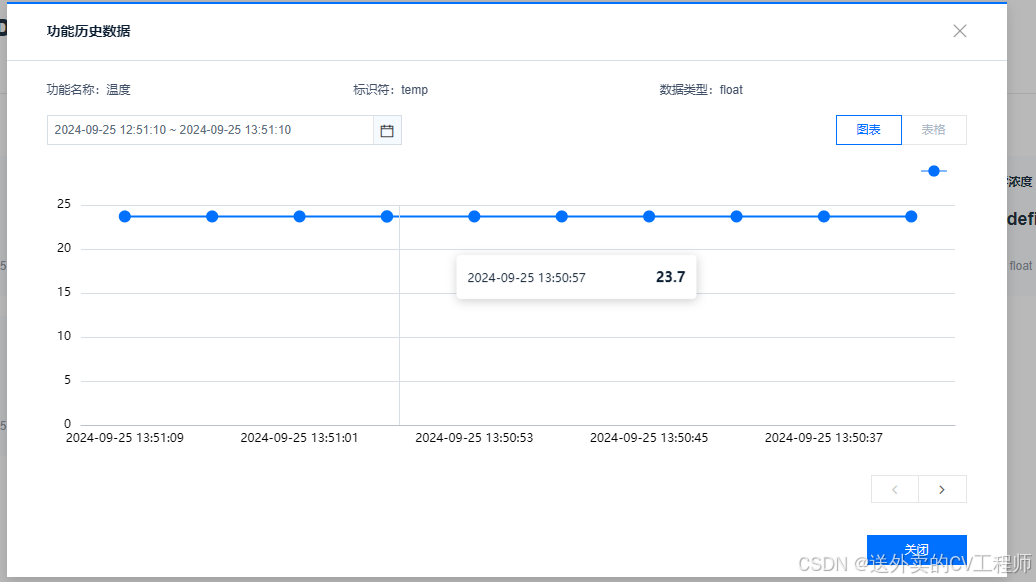This screenshot has width=1036, height=582.
Task: Click x-axis label 2024-09-25 13:50:37
Action: pyautogui.click(x=824, y=437)
